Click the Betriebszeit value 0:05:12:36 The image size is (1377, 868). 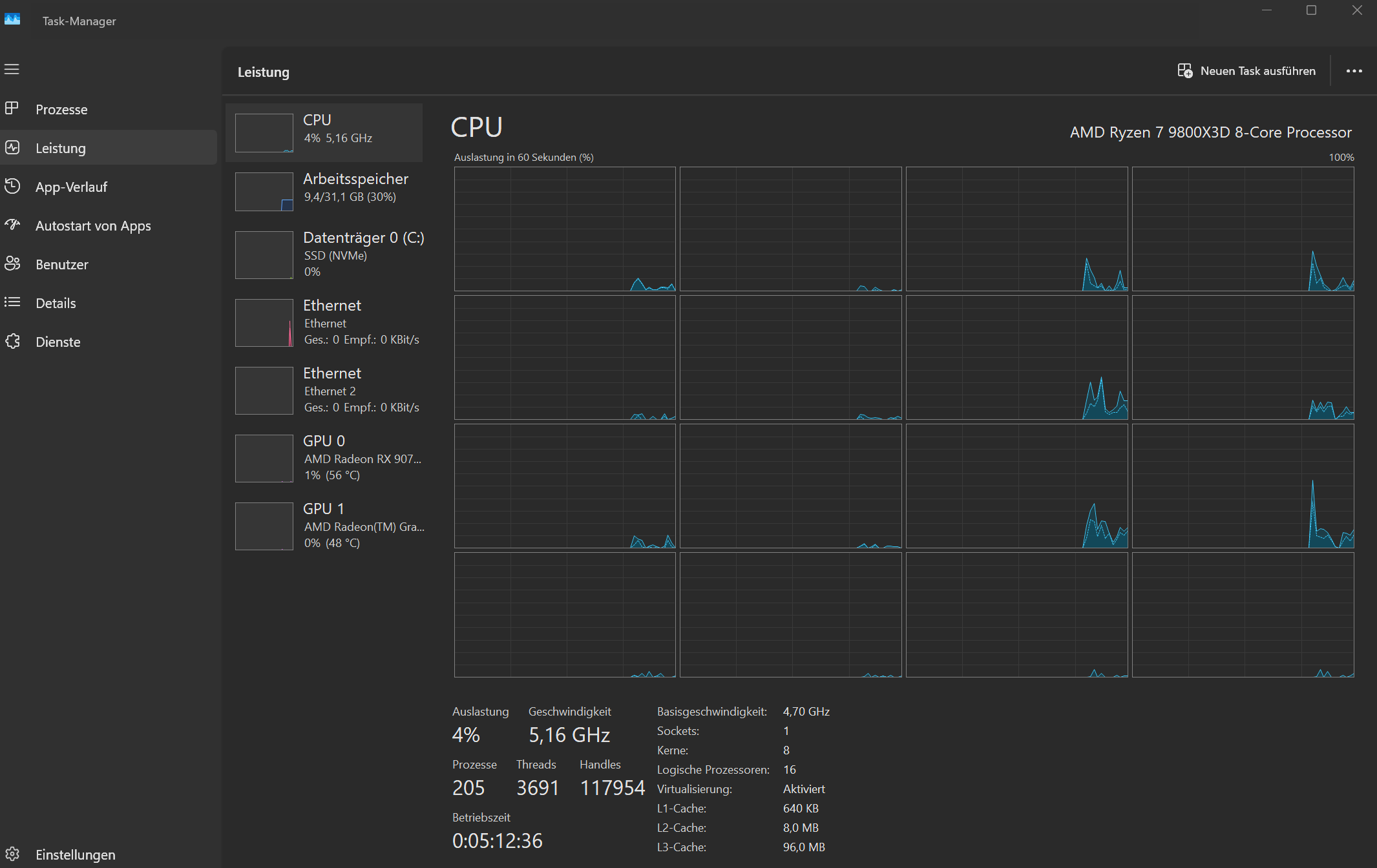[x=498, y=841]
